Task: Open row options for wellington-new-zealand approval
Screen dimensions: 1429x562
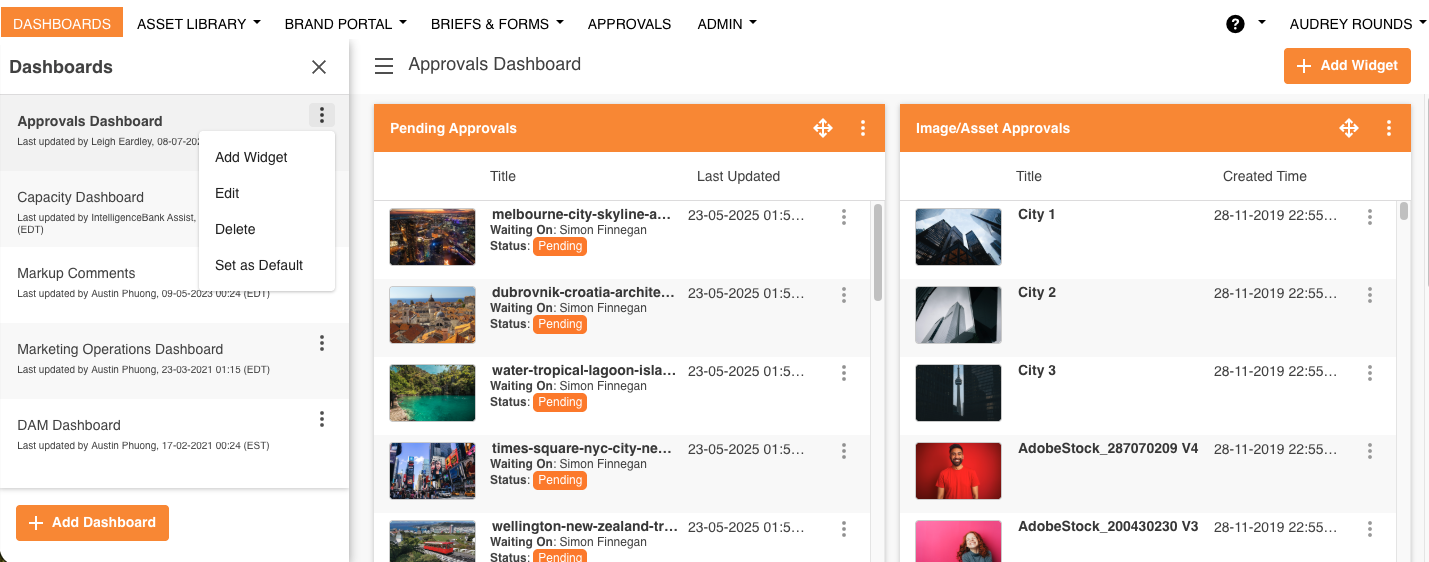Action: (844, 529)
